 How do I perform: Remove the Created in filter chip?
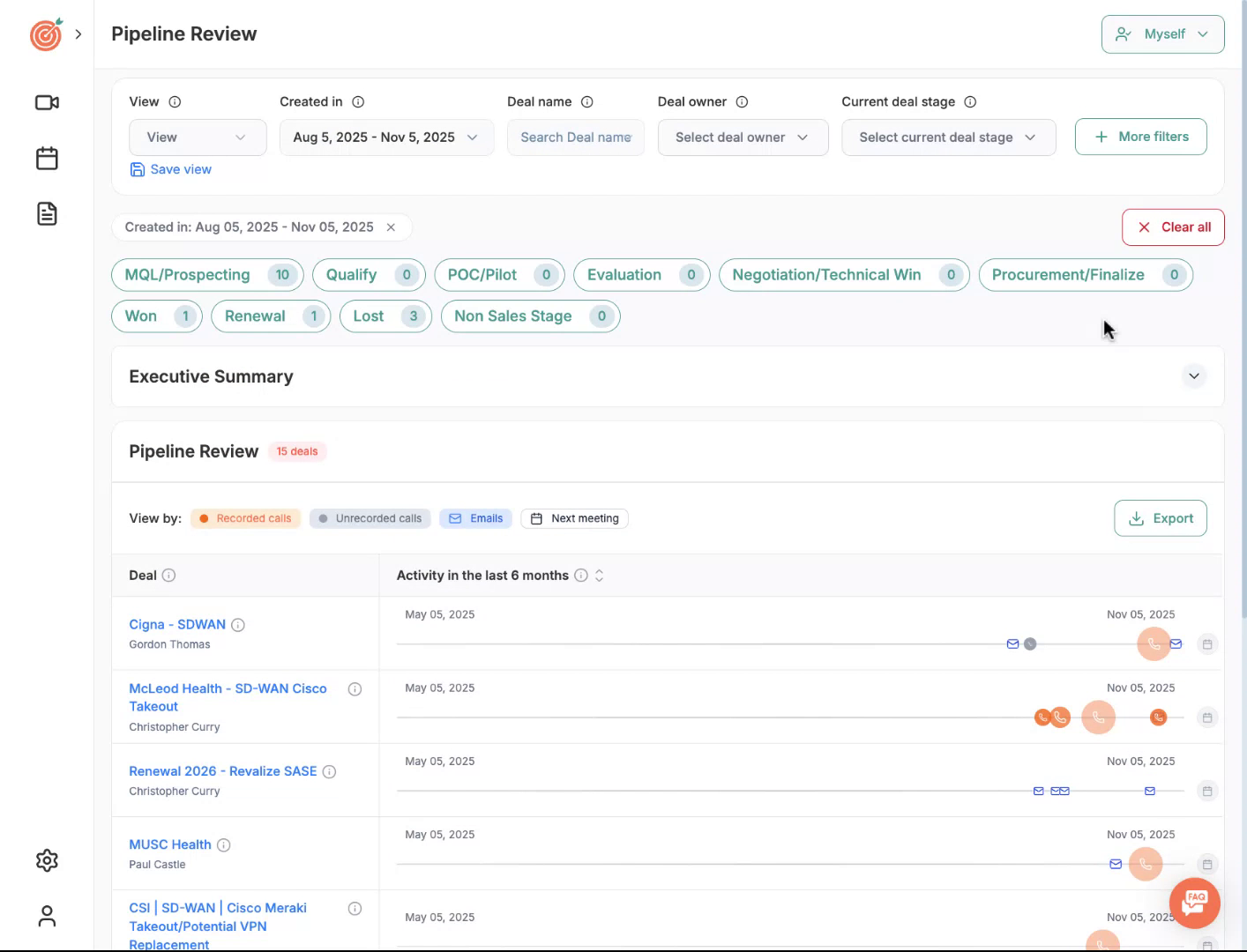(x=391, y=227)
